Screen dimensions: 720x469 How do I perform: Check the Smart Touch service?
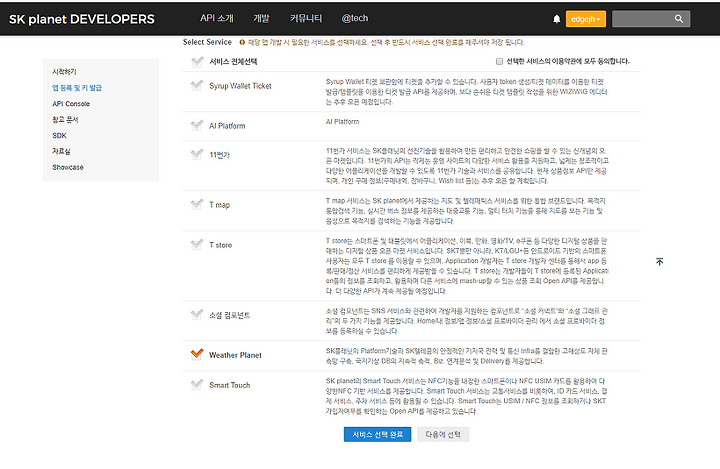[x=197, y=384]
